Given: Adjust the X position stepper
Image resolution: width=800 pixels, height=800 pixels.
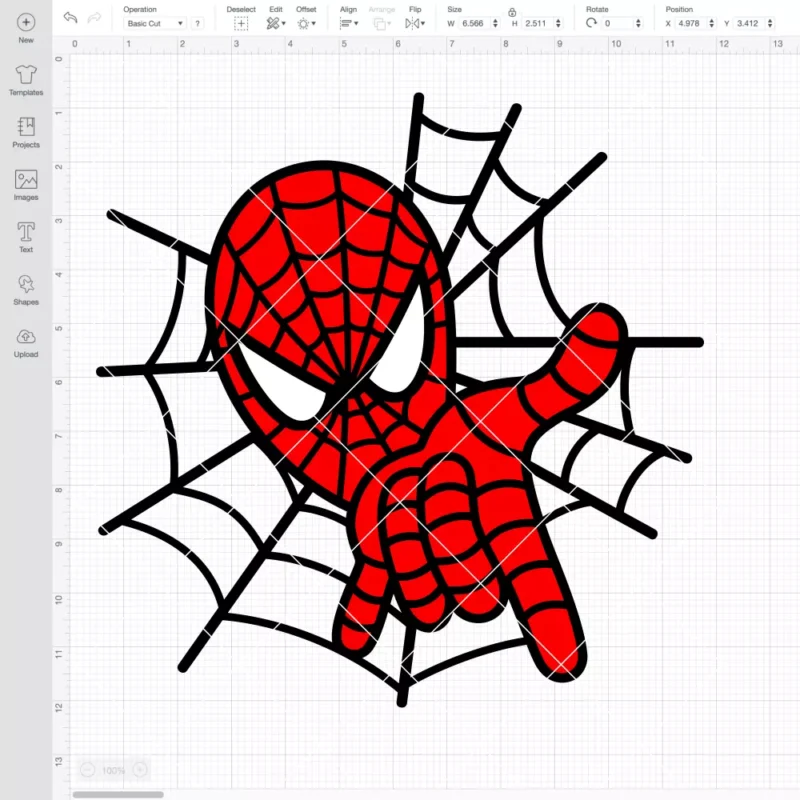Looking at the screenshot, I should tap(712, 23).
